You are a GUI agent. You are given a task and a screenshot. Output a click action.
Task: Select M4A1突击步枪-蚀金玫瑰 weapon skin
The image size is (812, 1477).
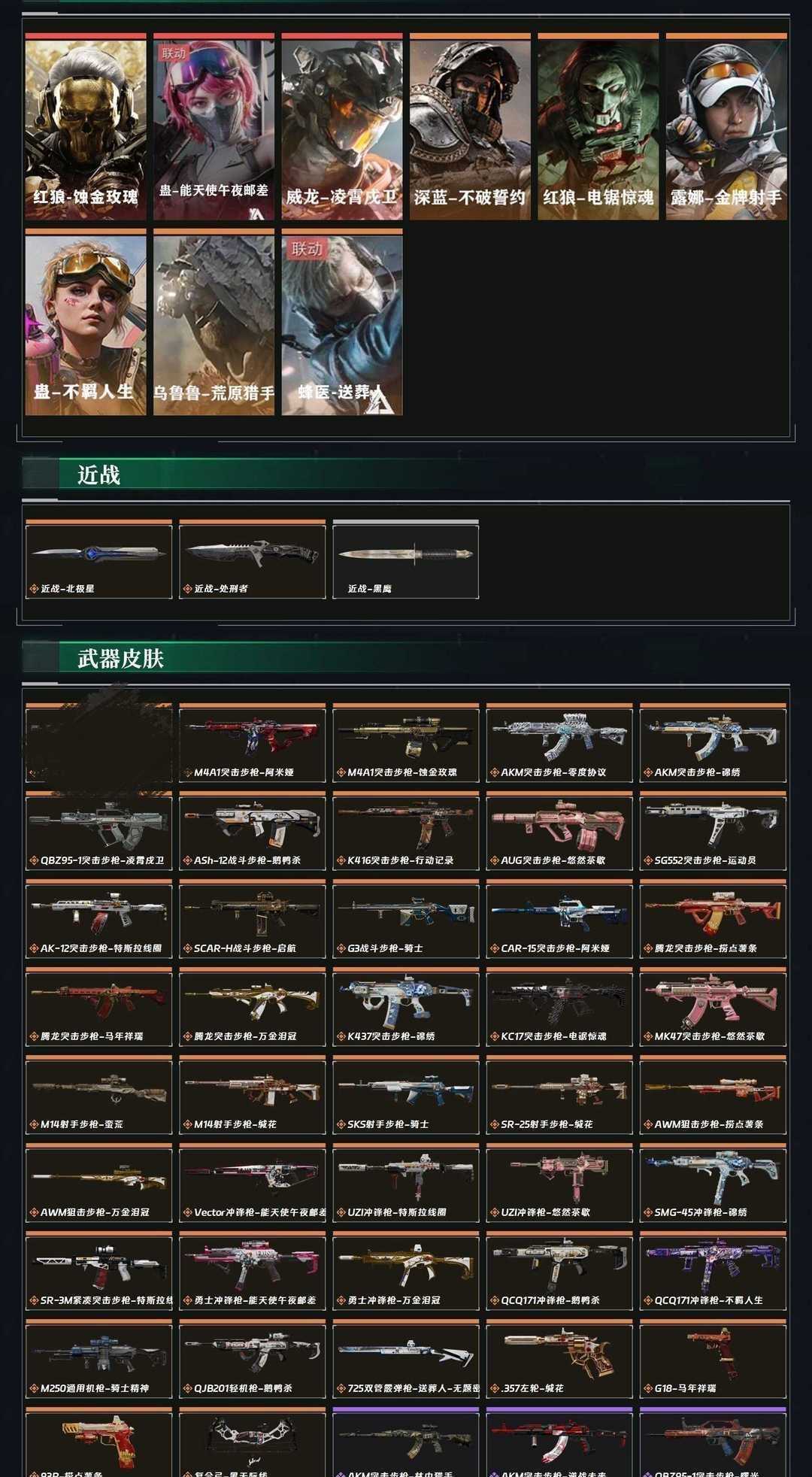click(x=406, y=743)
